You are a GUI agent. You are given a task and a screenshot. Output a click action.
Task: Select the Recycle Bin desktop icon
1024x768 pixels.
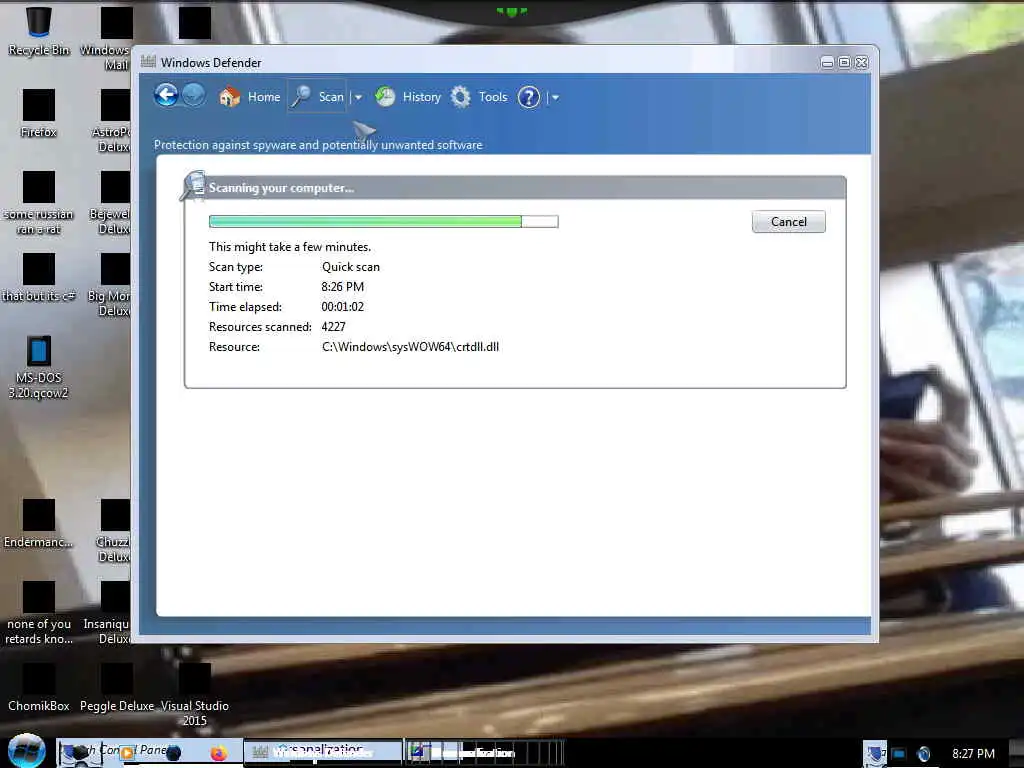39,31
